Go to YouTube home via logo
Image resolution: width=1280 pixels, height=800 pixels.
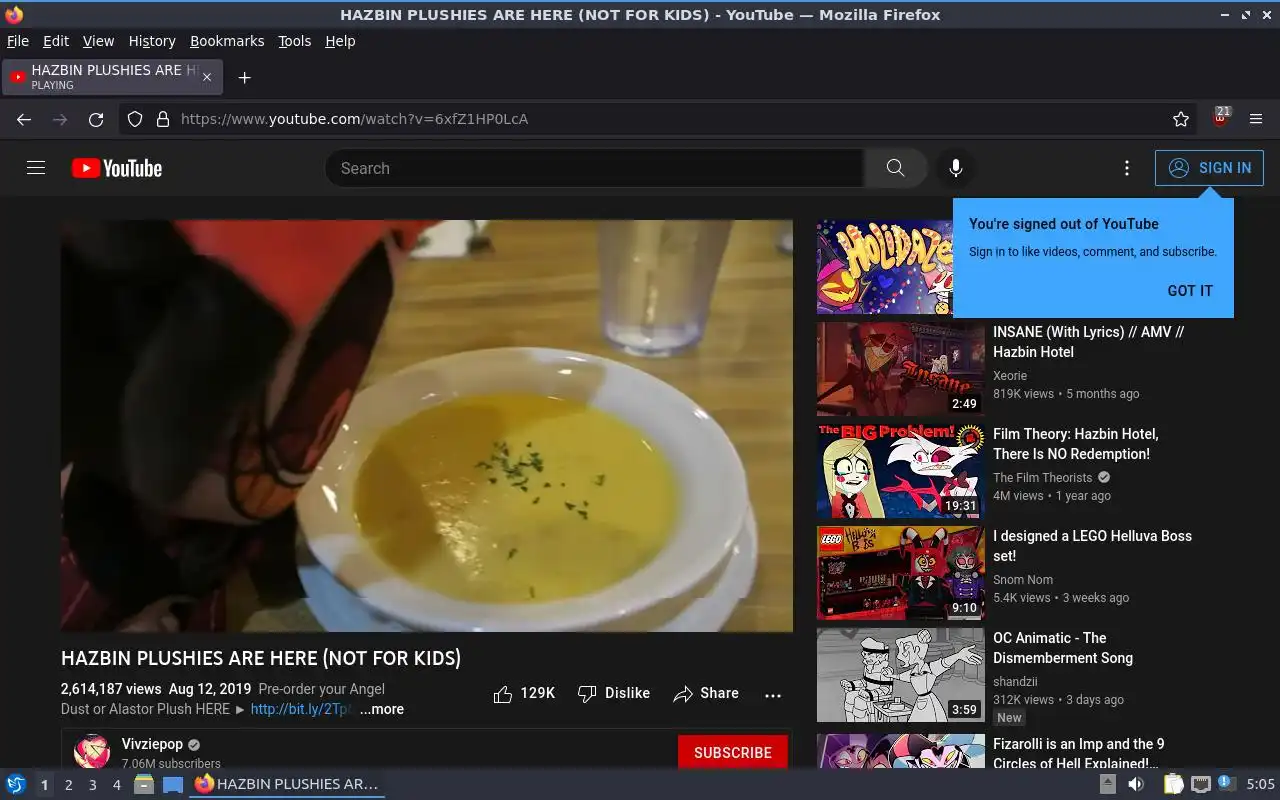click(117, 168)
